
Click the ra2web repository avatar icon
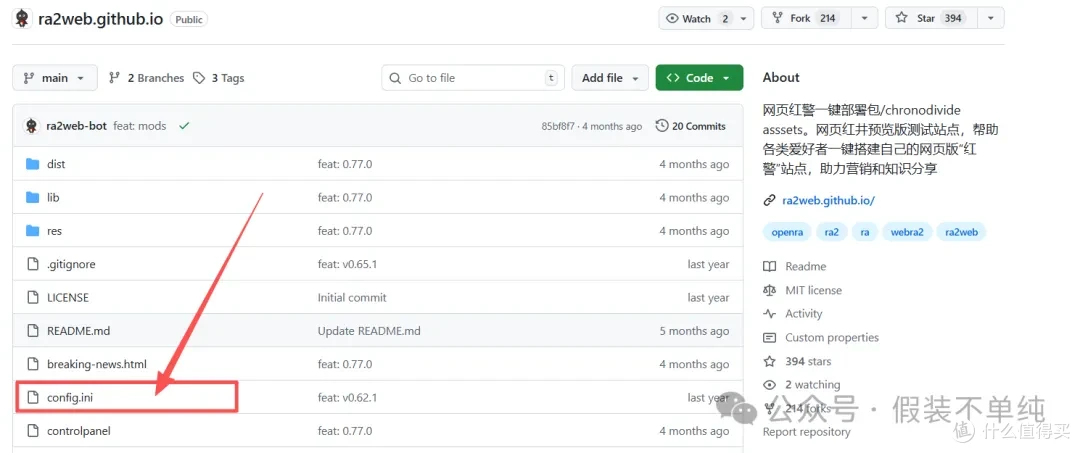23,19
